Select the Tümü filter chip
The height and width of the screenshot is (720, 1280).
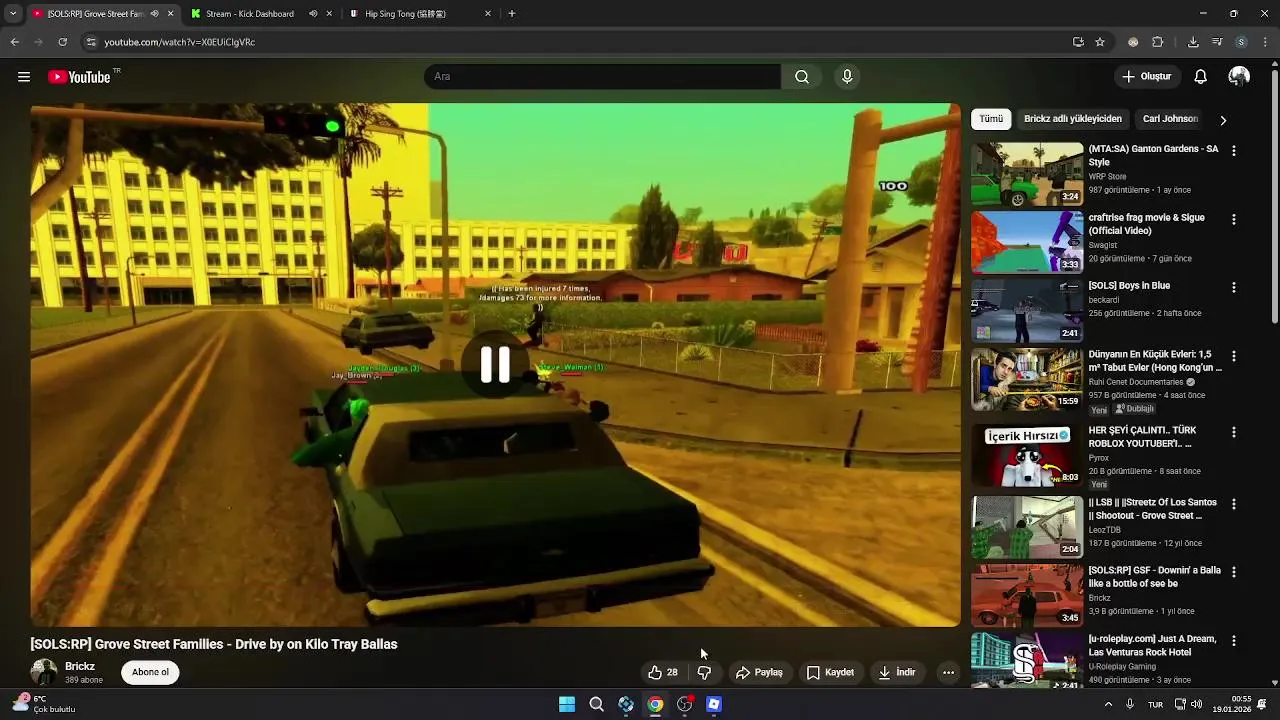[x=991, y=119]
